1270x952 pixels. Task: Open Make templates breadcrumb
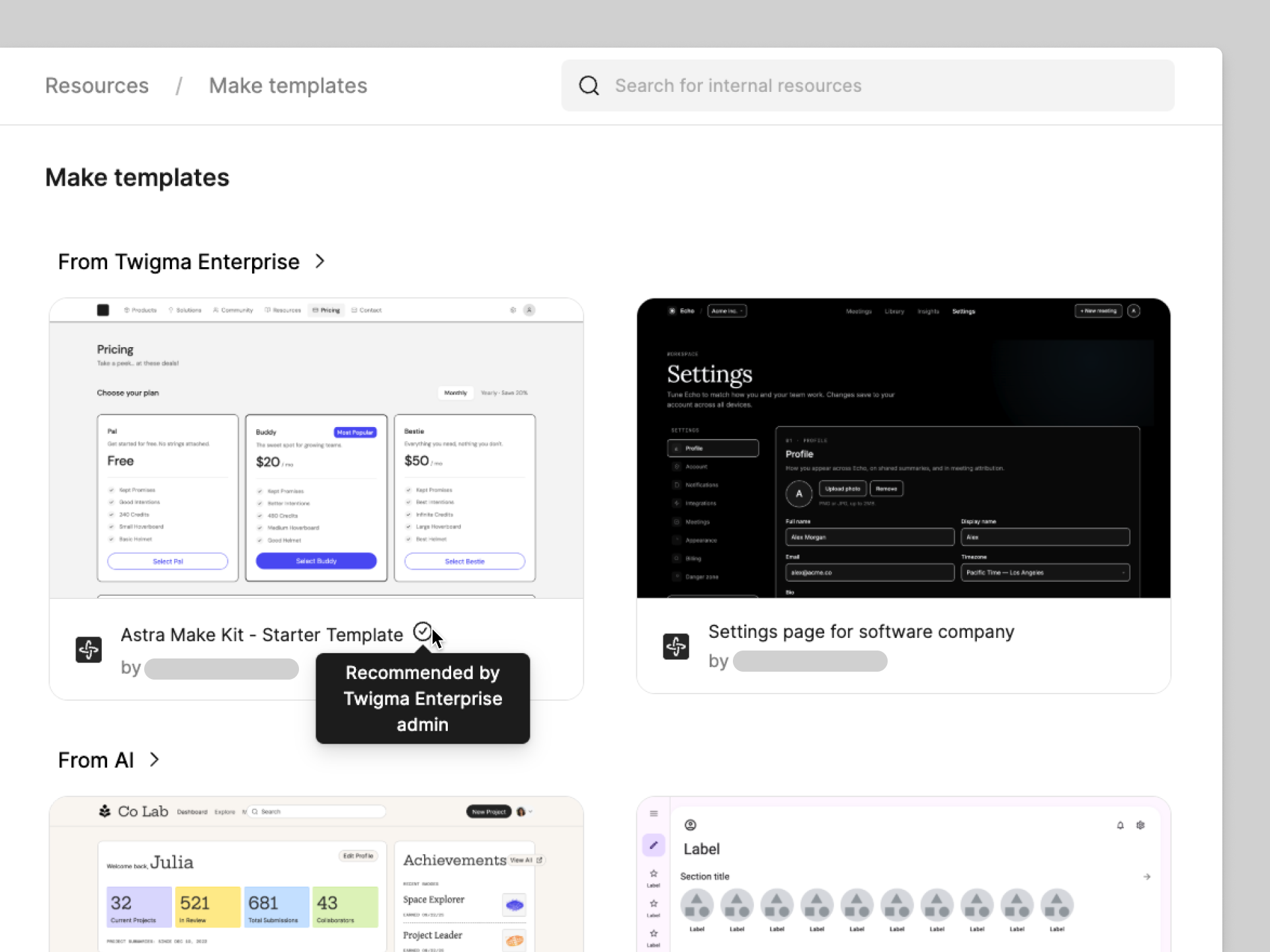coord(288,85)
